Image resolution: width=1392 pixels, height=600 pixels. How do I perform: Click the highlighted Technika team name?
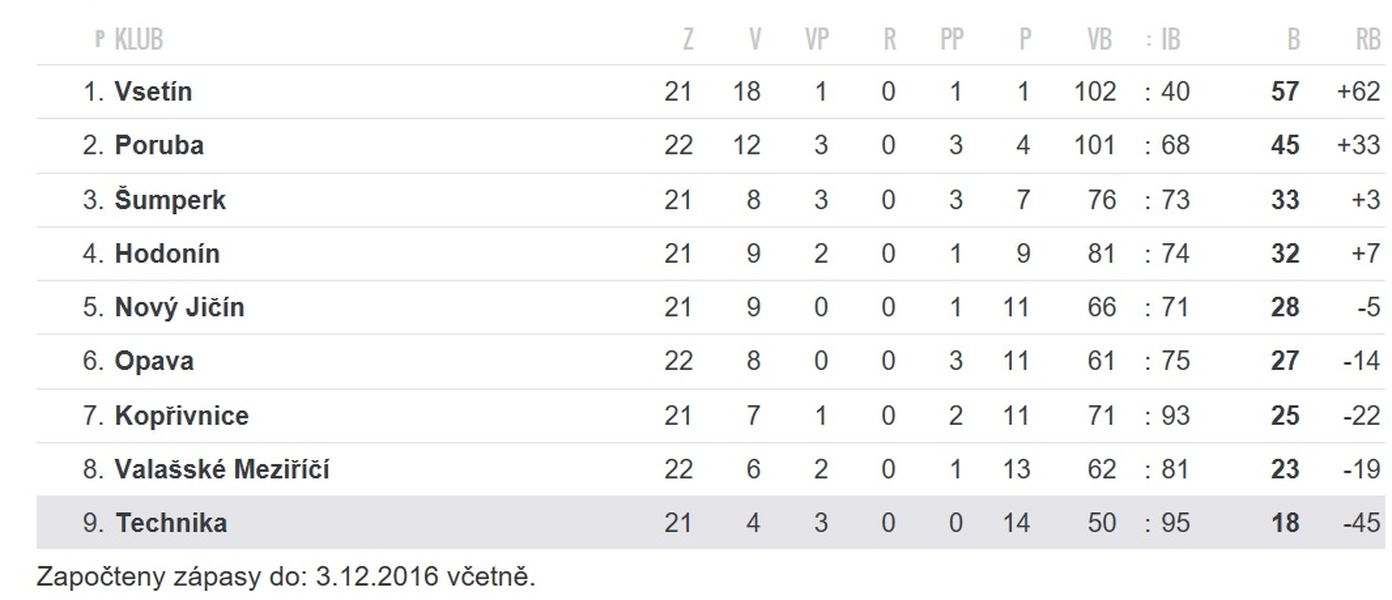pos(171,523)
